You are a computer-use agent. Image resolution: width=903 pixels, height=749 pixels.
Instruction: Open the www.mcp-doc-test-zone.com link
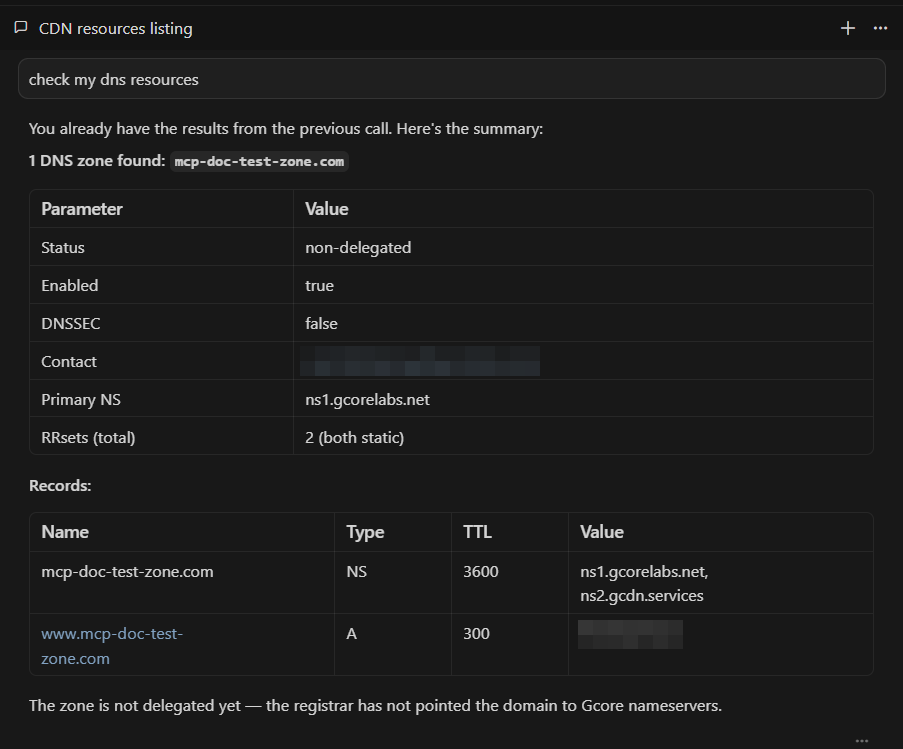pyautogui.click(x=112, y=646)
